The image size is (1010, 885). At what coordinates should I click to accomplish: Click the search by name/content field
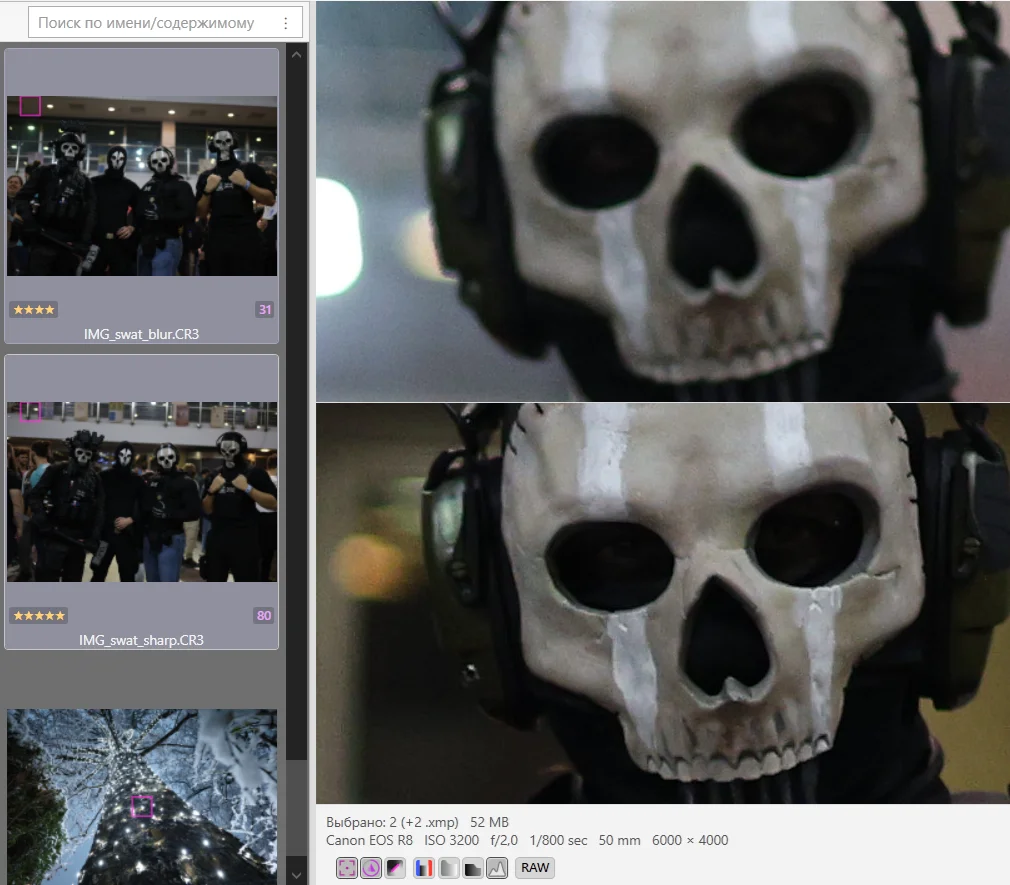coord(166,23)
